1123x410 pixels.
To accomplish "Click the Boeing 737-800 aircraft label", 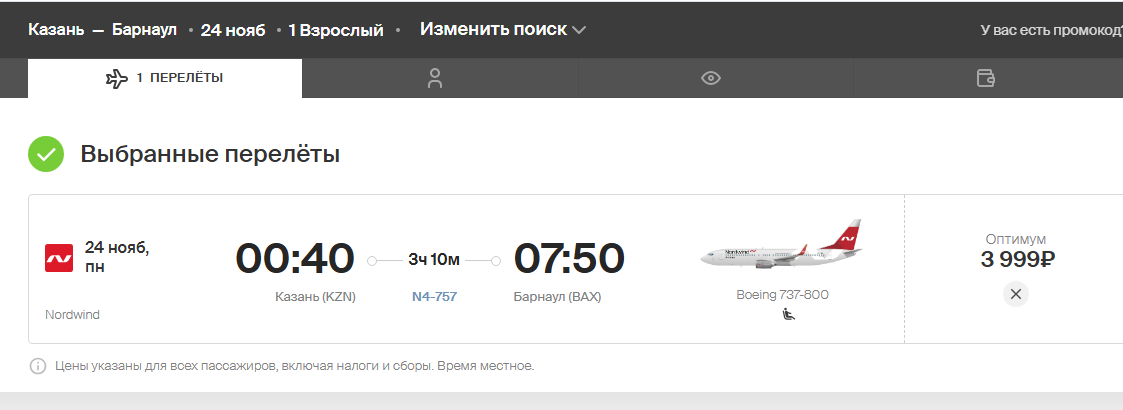I will coord(782,295).
